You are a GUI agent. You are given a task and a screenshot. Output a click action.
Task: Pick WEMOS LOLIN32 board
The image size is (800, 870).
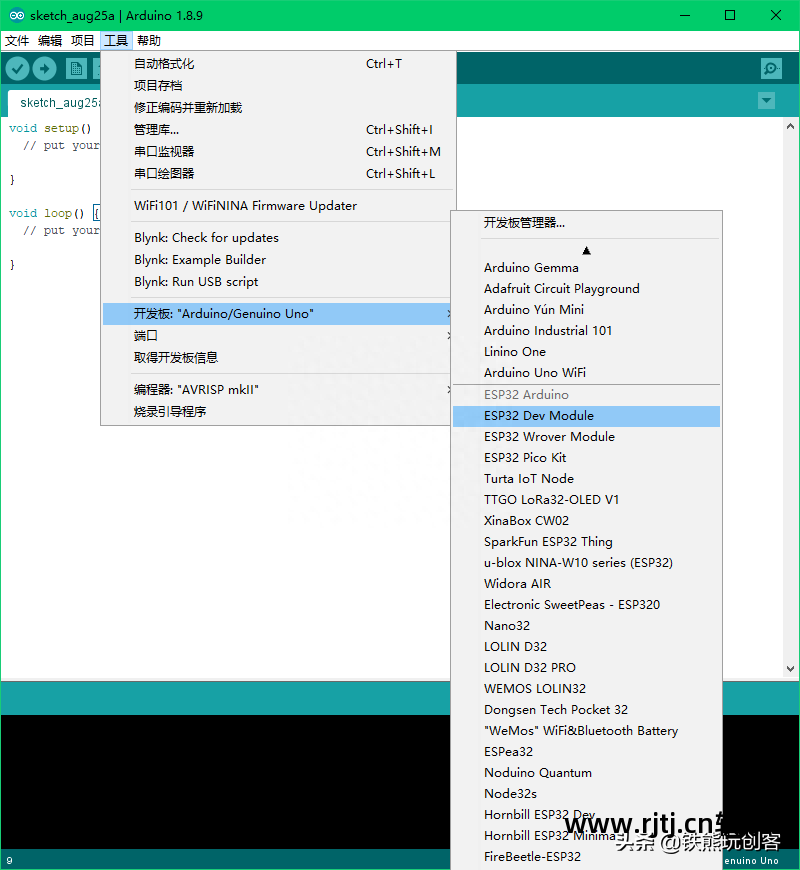pyautogui.click(x=586, y=689)
